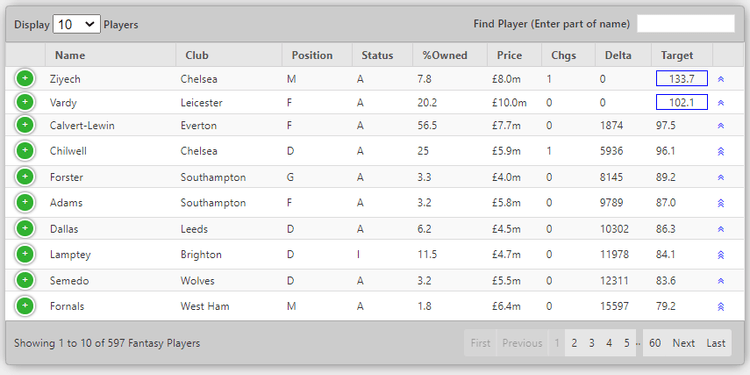Image resolution: width=750 pixels, height=375 pixels.
Task: Go to page 2 of players
Action: [574, 343]
